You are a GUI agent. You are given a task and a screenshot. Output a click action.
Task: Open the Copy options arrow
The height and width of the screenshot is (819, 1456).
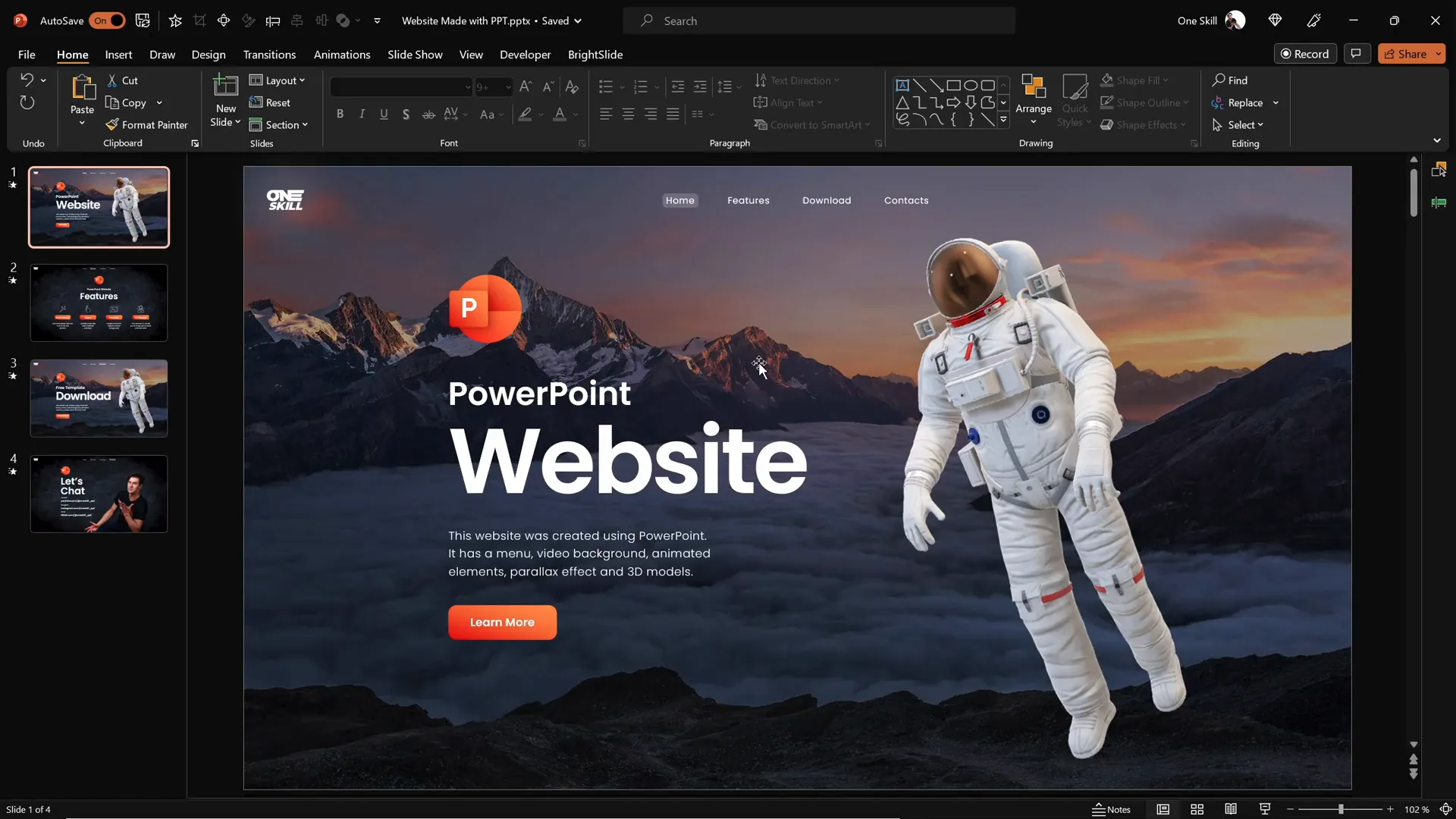(159, 102)
